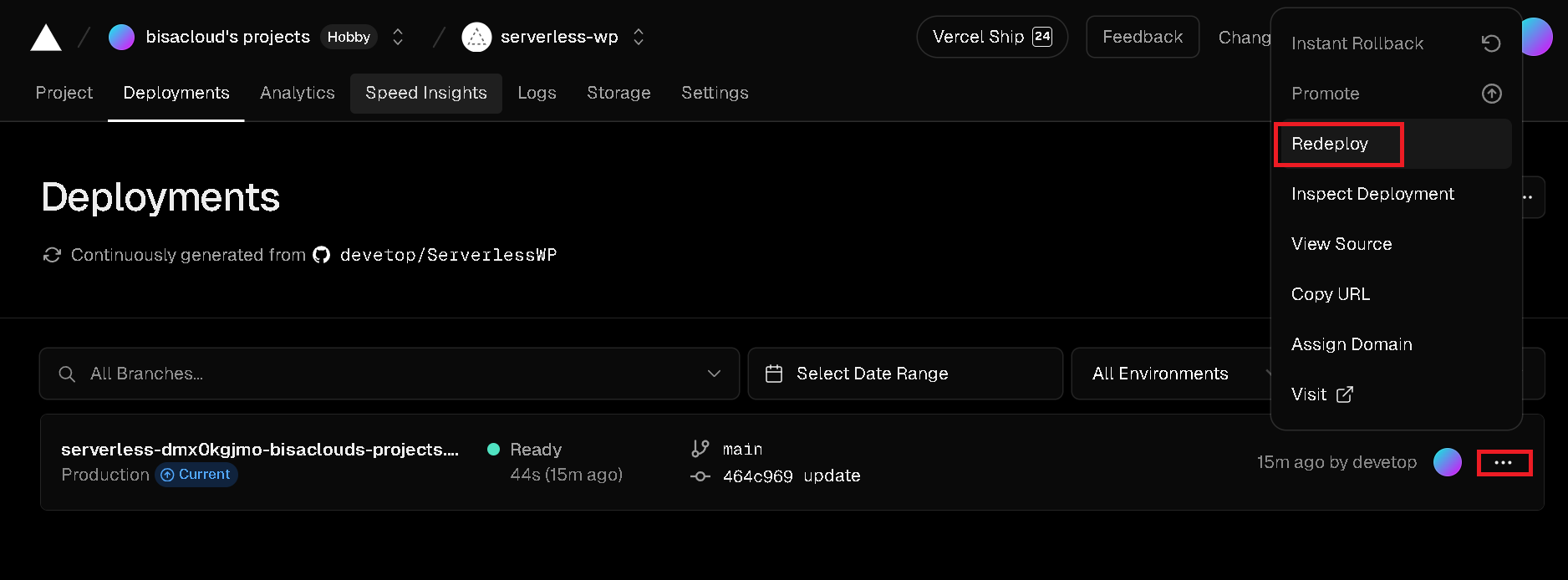The height and width of the screenshot is (580, 1568).
Task: Expand the All Branches dropdown
Action: (715, 373)
